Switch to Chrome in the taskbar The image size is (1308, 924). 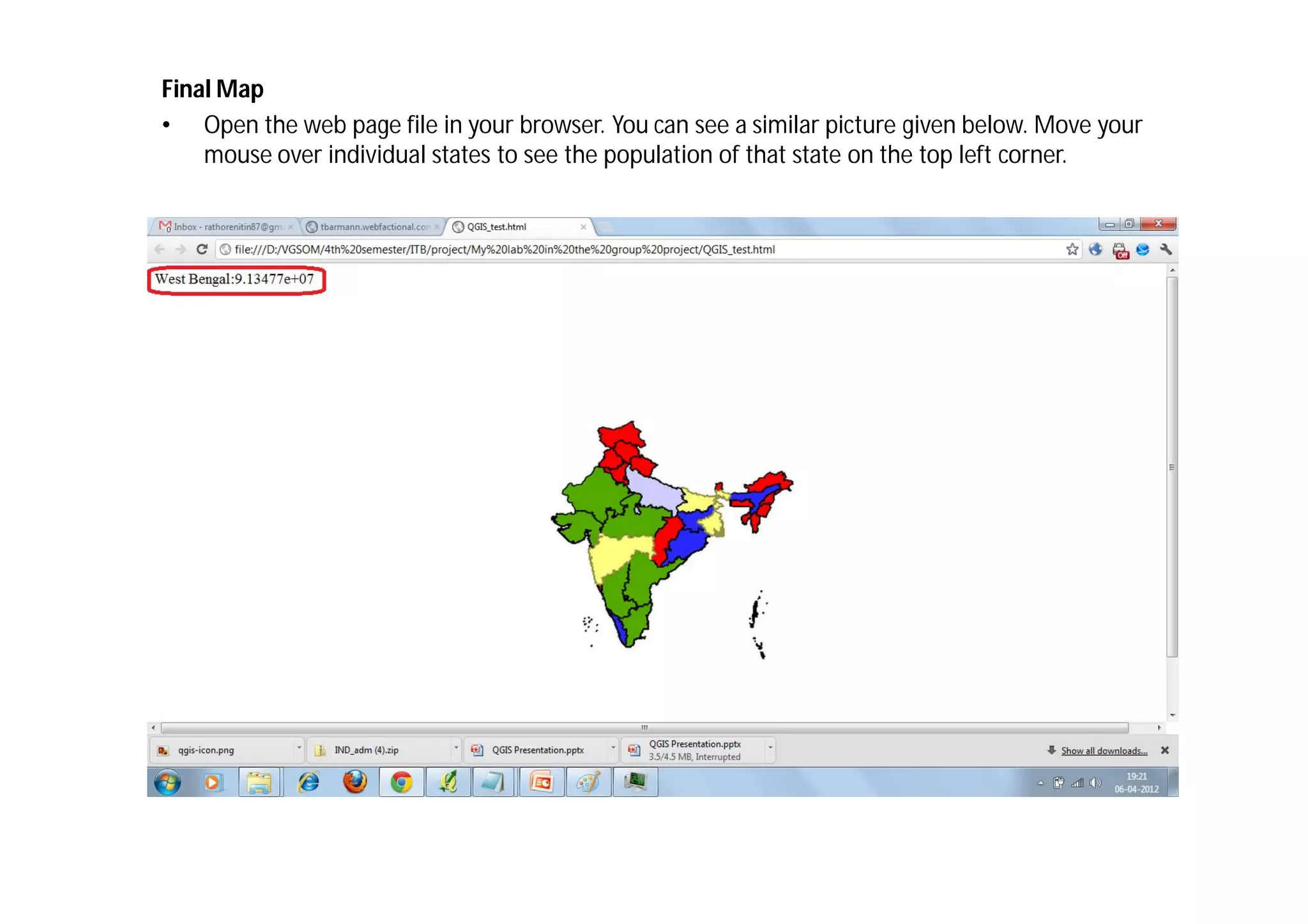coord(401,782)
